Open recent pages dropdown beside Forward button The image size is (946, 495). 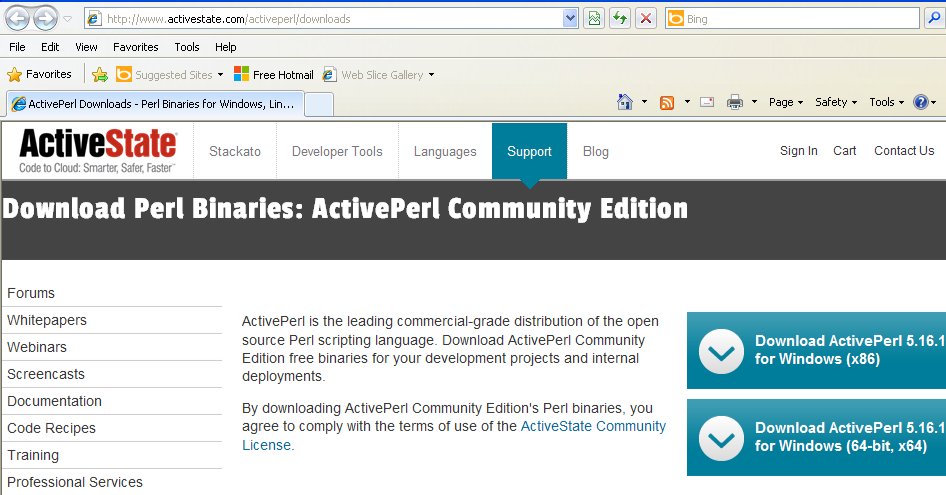tap(68, 19)
